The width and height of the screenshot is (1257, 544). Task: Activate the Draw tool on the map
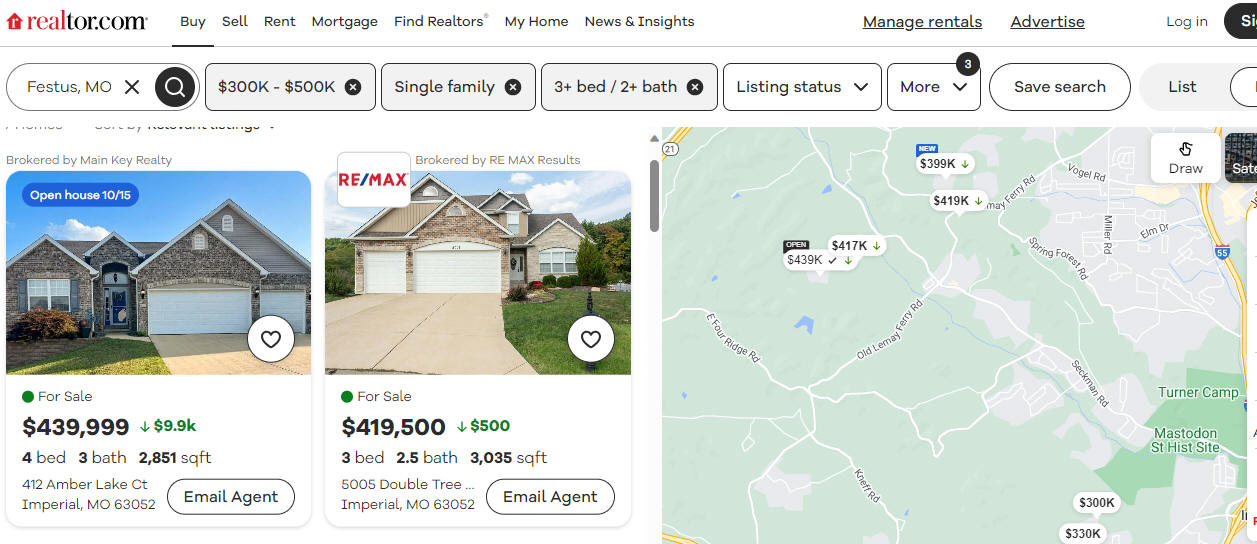point(1186,158)
